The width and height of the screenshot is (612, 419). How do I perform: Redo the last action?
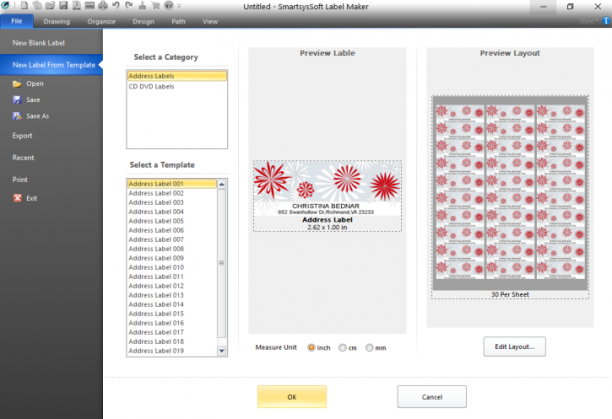pos(129,5)
